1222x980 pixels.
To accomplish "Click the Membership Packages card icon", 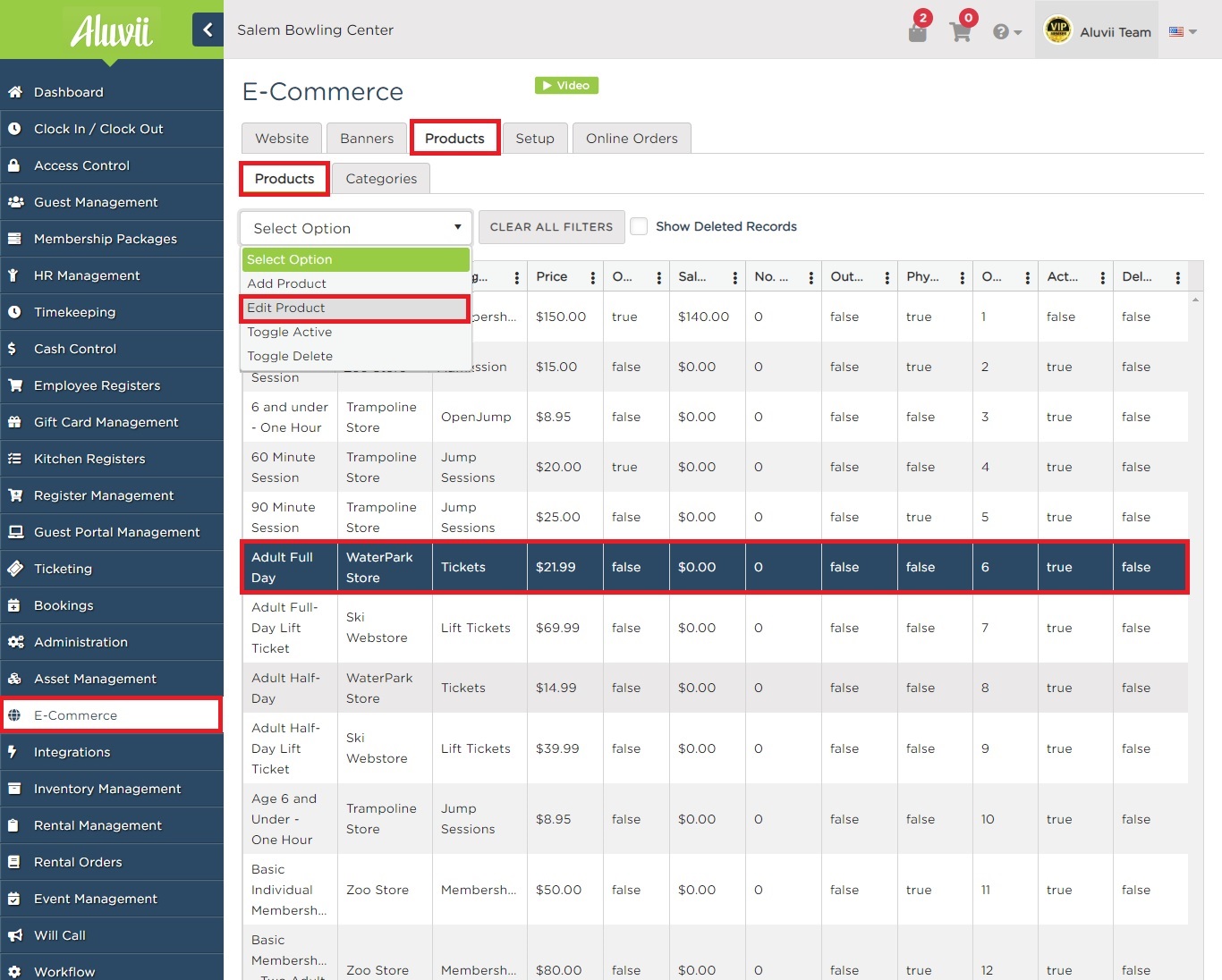I will coord(14,239).
